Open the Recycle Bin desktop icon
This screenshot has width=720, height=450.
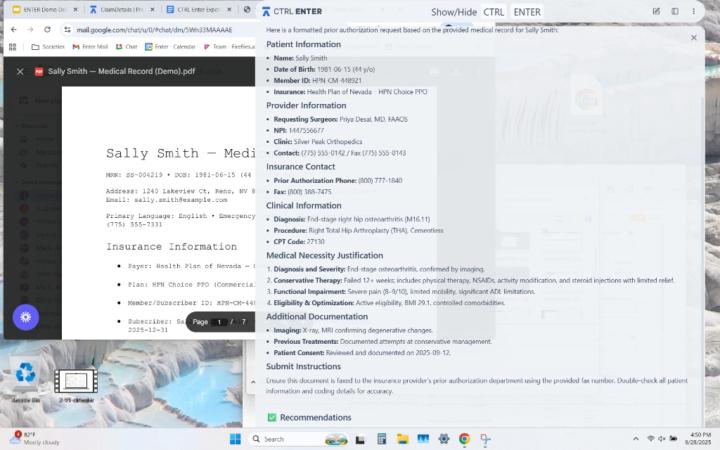pyautogui.click(x=26, y=380)
